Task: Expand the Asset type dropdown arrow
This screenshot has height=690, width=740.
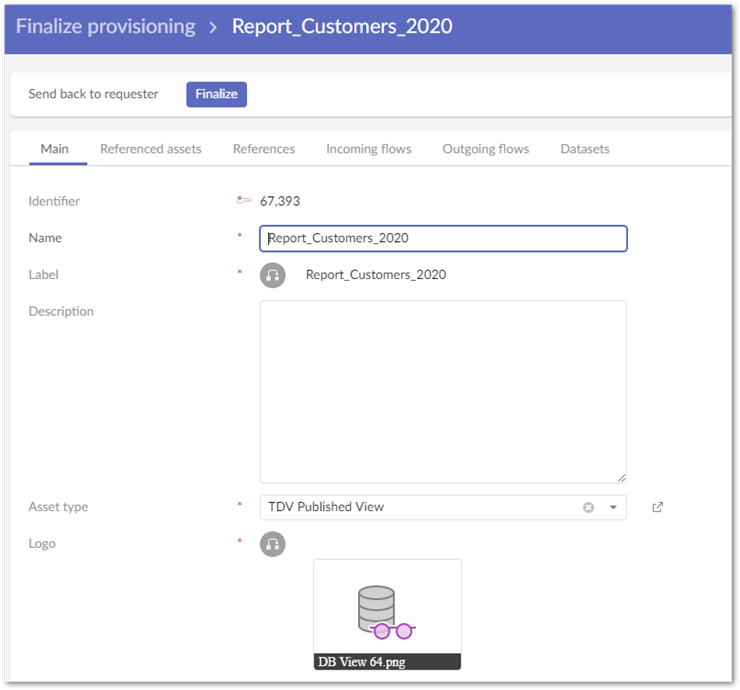Action: (613, 507)
